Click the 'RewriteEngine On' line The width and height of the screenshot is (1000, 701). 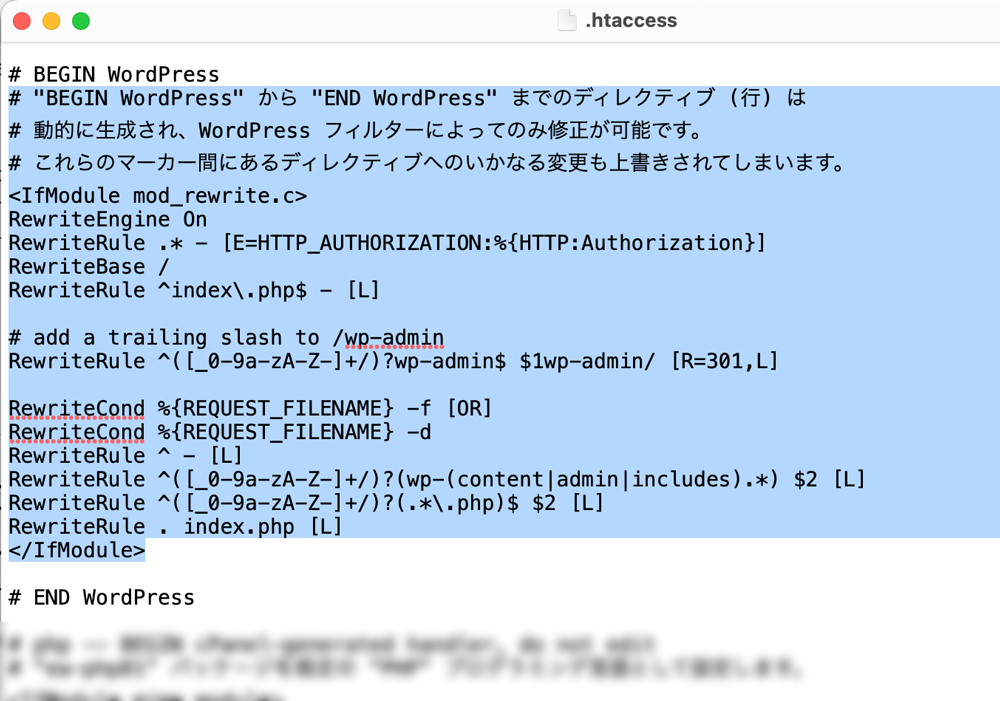point(107,219)
